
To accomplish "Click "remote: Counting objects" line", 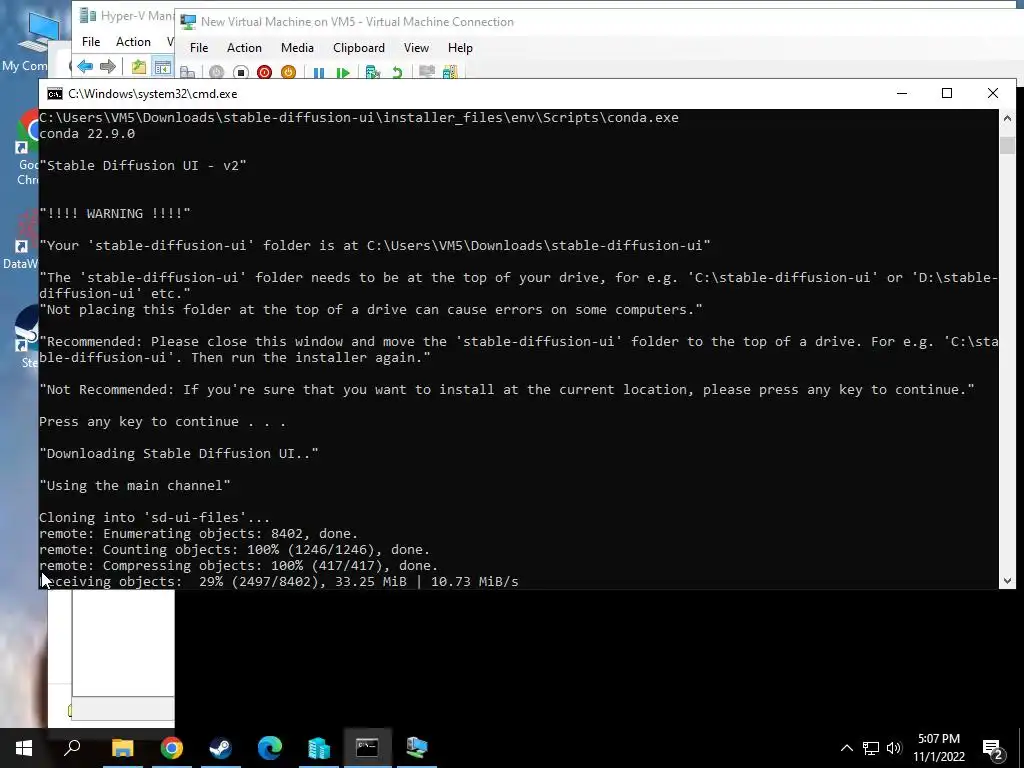I will [234, 549].
